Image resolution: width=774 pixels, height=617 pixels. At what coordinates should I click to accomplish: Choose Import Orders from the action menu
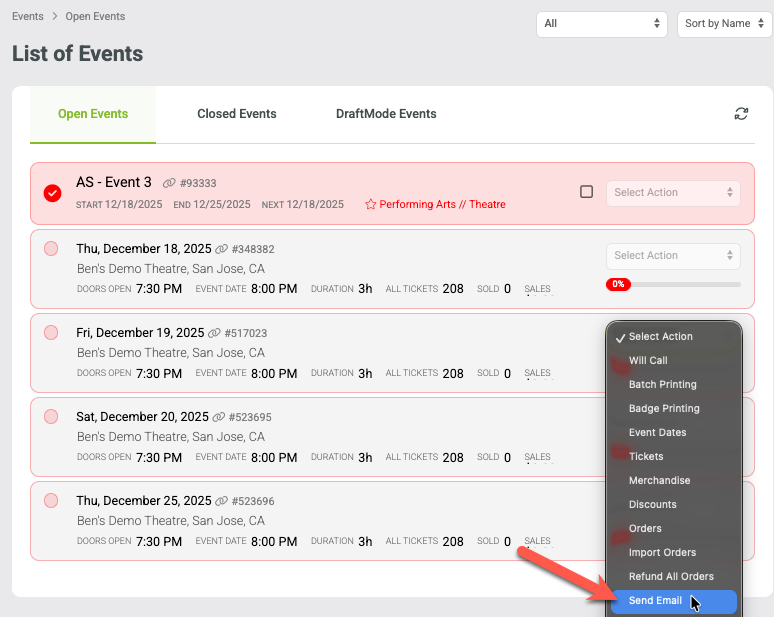(673, 552)
